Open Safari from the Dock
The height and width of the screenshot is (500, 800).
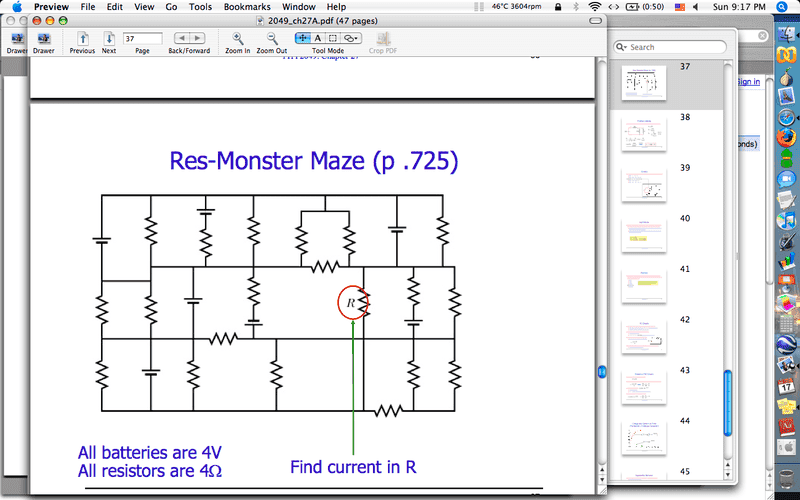pos(786,117)
